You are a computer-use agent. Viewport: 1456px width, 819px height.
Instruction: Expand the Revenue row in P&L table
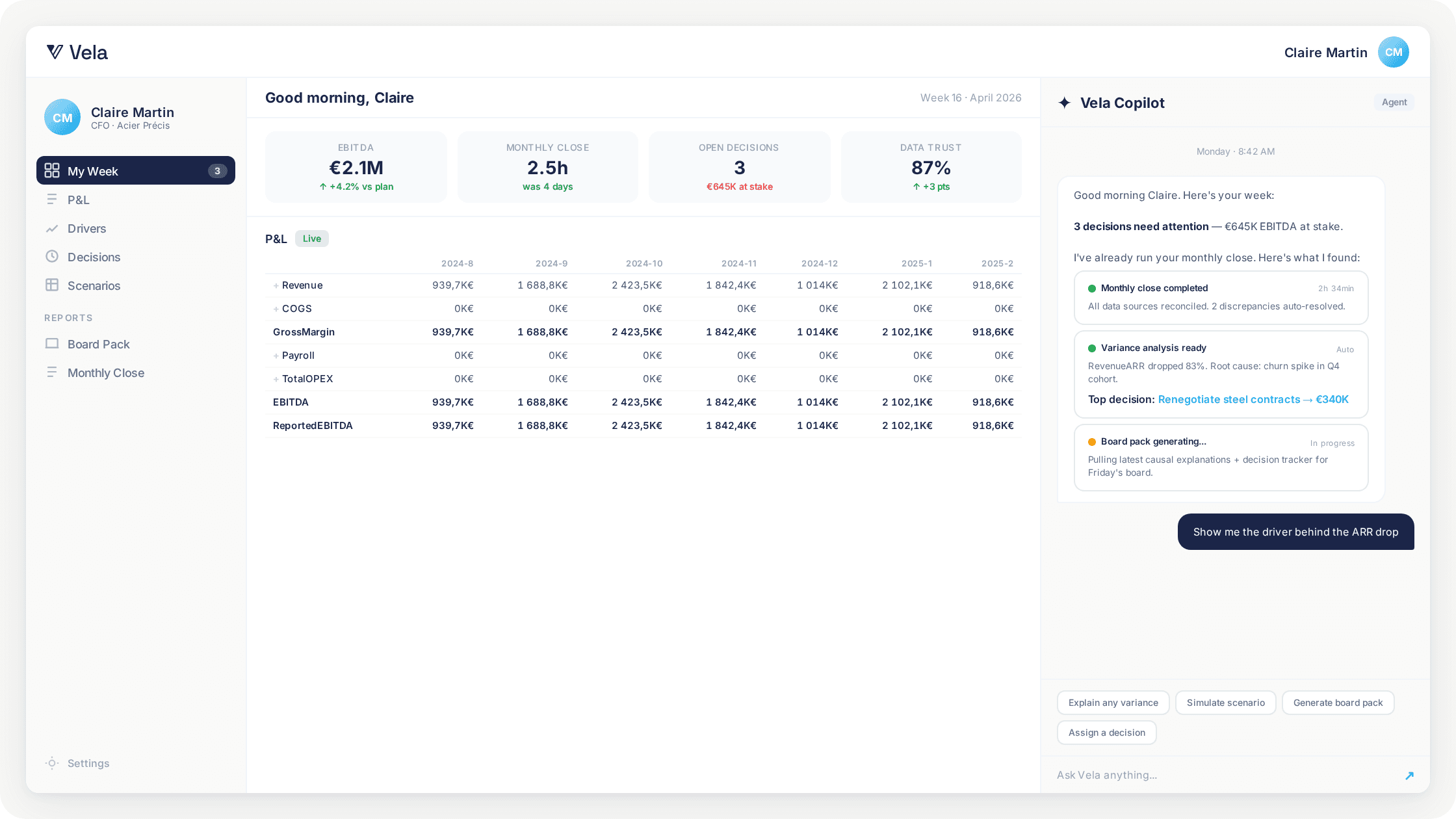coord(276,285)
